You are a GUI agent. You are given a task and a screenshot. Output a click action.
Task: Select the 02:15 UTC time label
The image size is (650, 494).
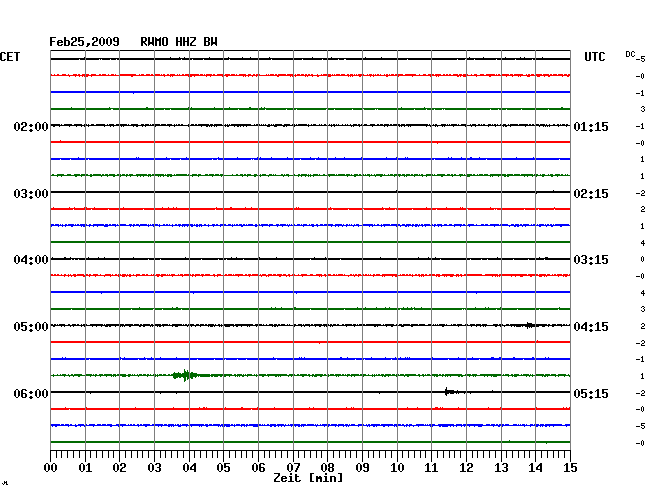click(591, 194)
